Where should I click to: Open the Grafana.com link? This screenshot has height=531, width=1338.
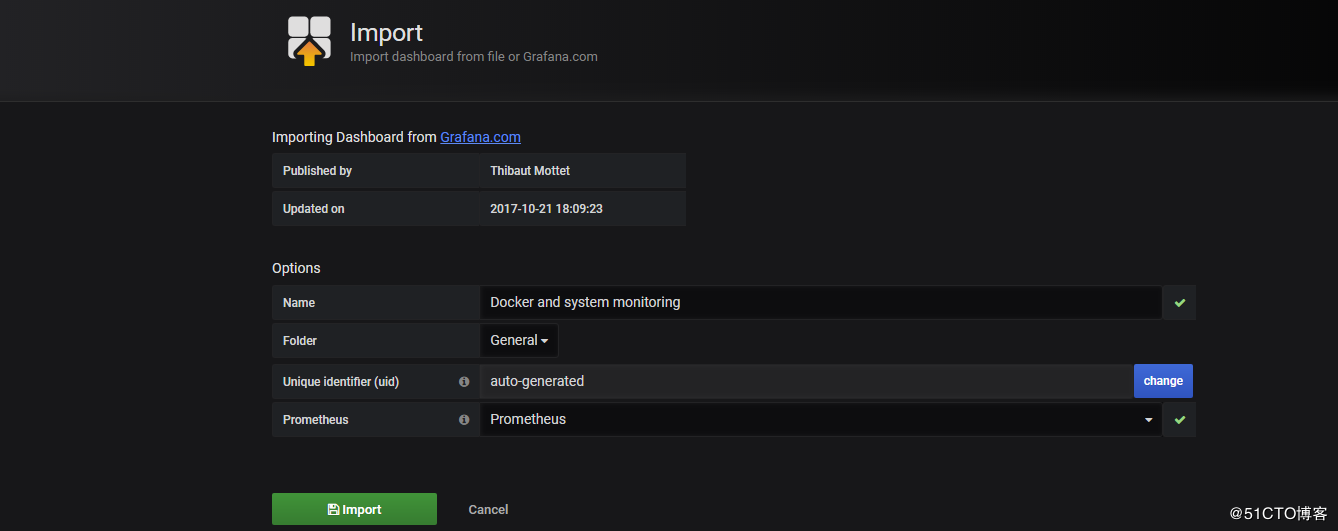tap(480, 137)
